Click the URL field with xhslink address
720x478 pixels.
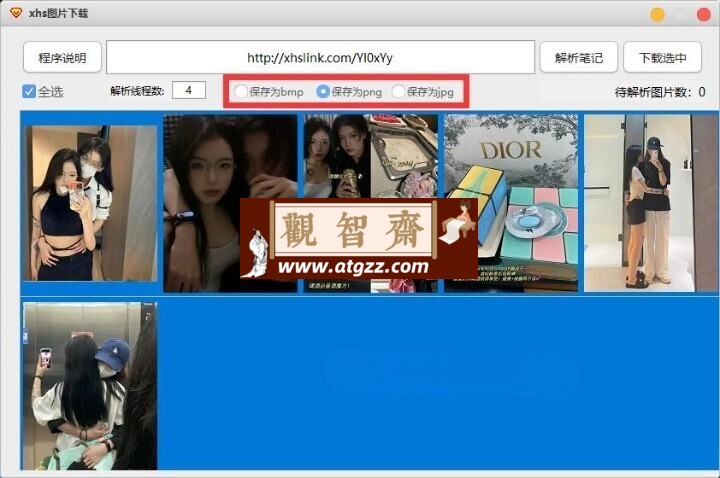click(320, 57)
